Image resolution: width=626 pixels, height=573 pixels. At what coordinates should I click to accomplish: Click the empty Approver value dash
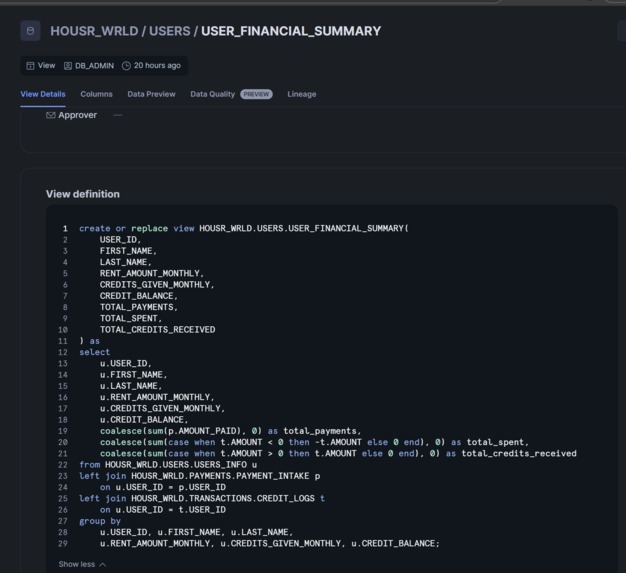click(x=118, y=115)
